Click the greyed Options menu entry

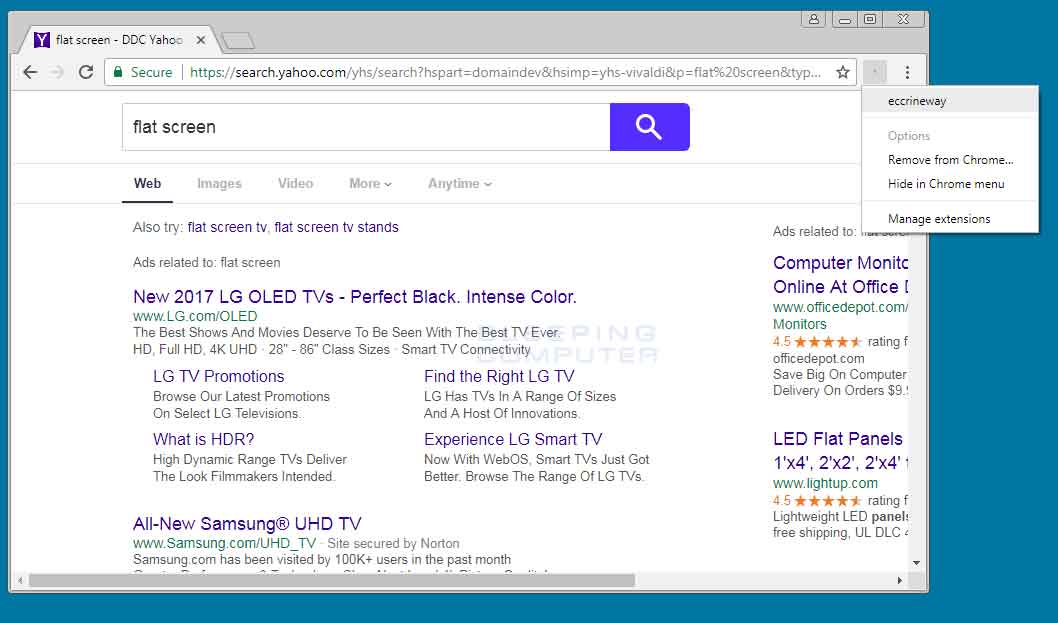click(x=950, y=136)
